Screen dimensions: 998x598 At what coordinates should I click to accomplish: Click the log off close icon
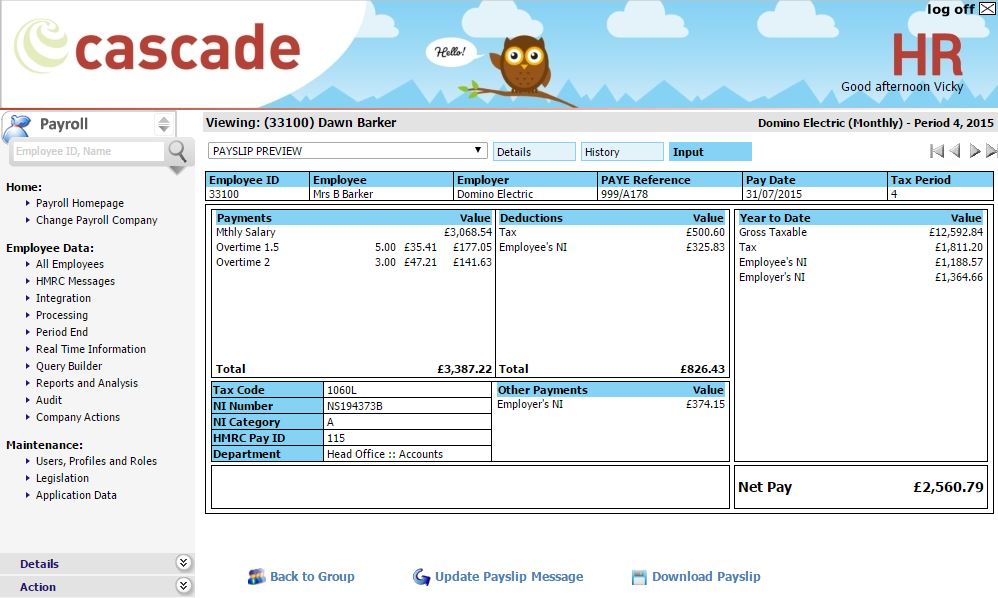click(987, 9)
